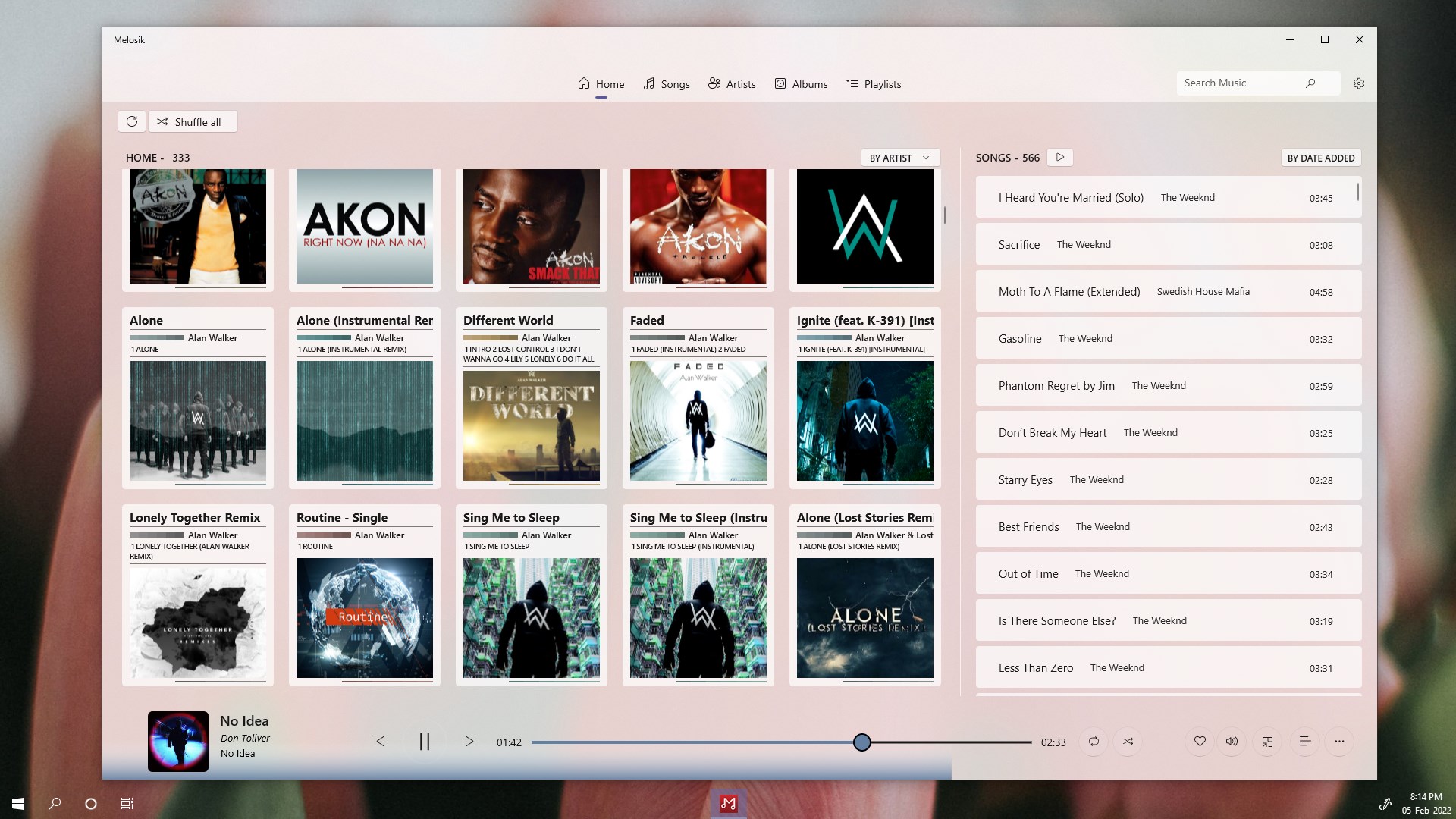Open the settings gear icon
This screenshot has width=1456, height=819.
coord(1359,83)
